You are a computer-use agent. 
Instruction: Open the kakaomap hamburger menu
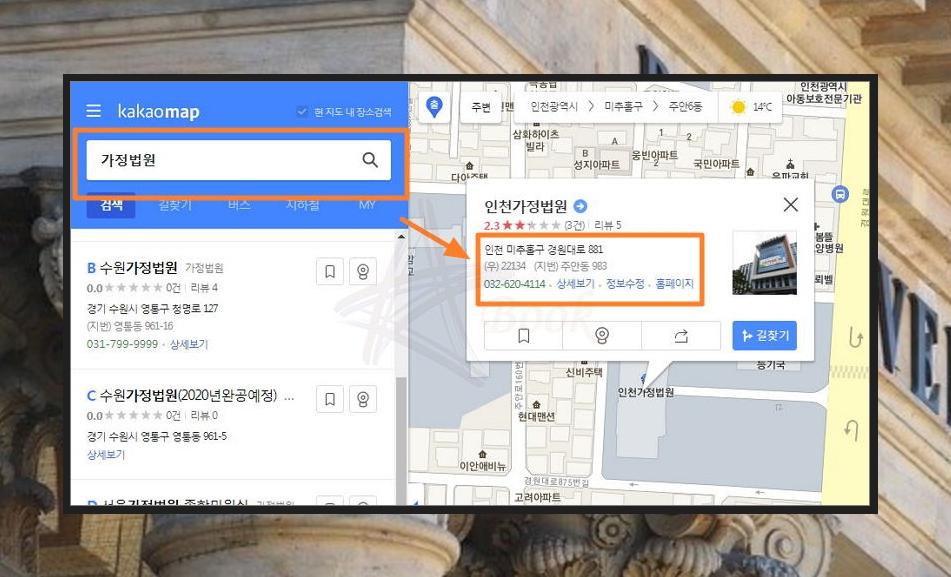point(93,110)
